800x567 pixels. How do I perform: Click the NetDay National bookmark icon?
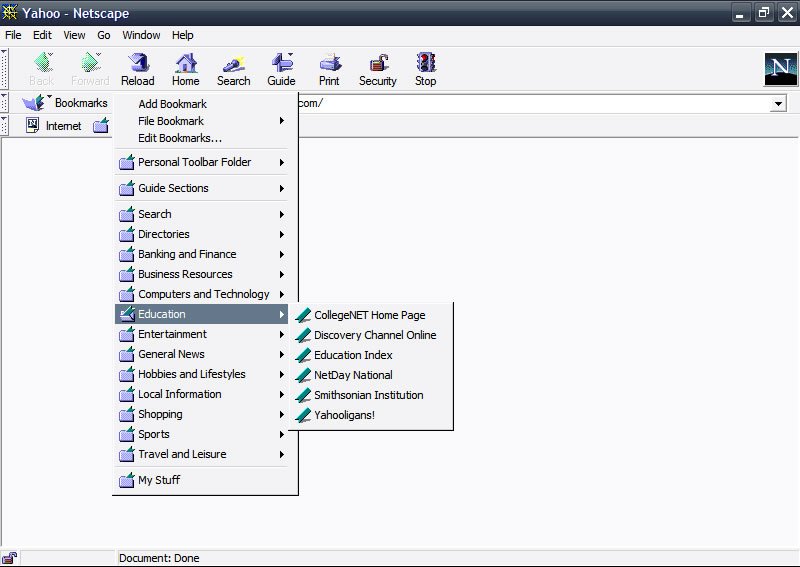coord(303,375)
